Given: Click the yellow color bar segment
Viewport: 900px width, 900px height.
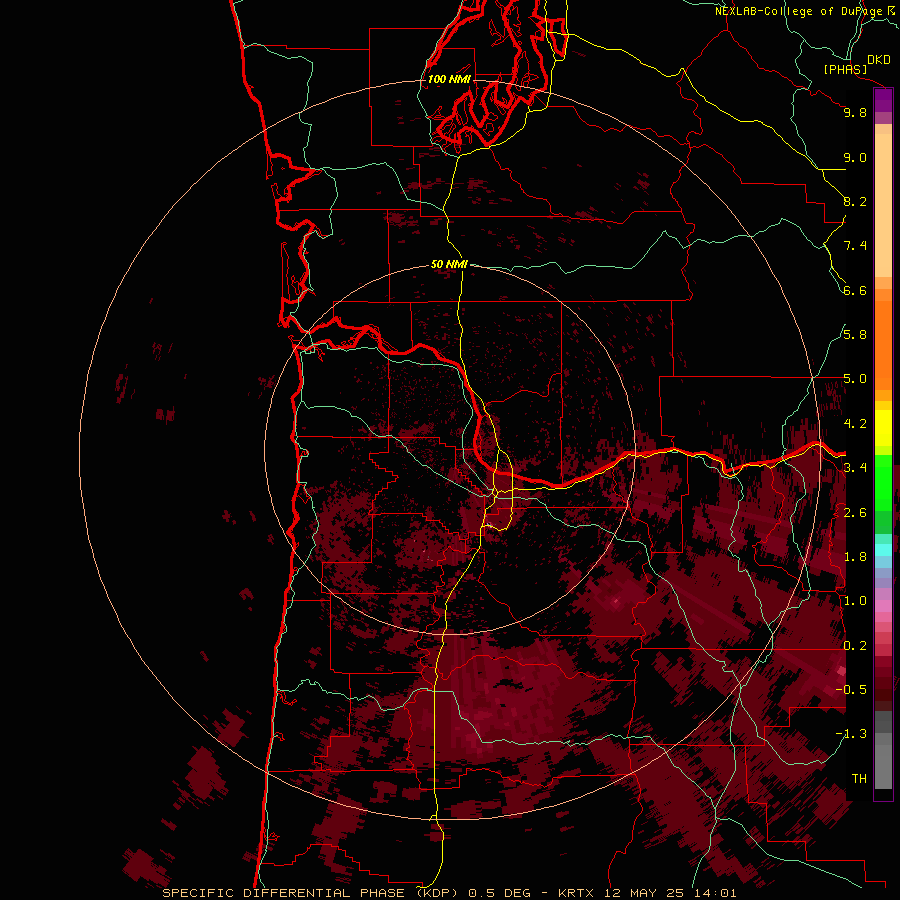Looking at the screenshot, I should point(883,428).
